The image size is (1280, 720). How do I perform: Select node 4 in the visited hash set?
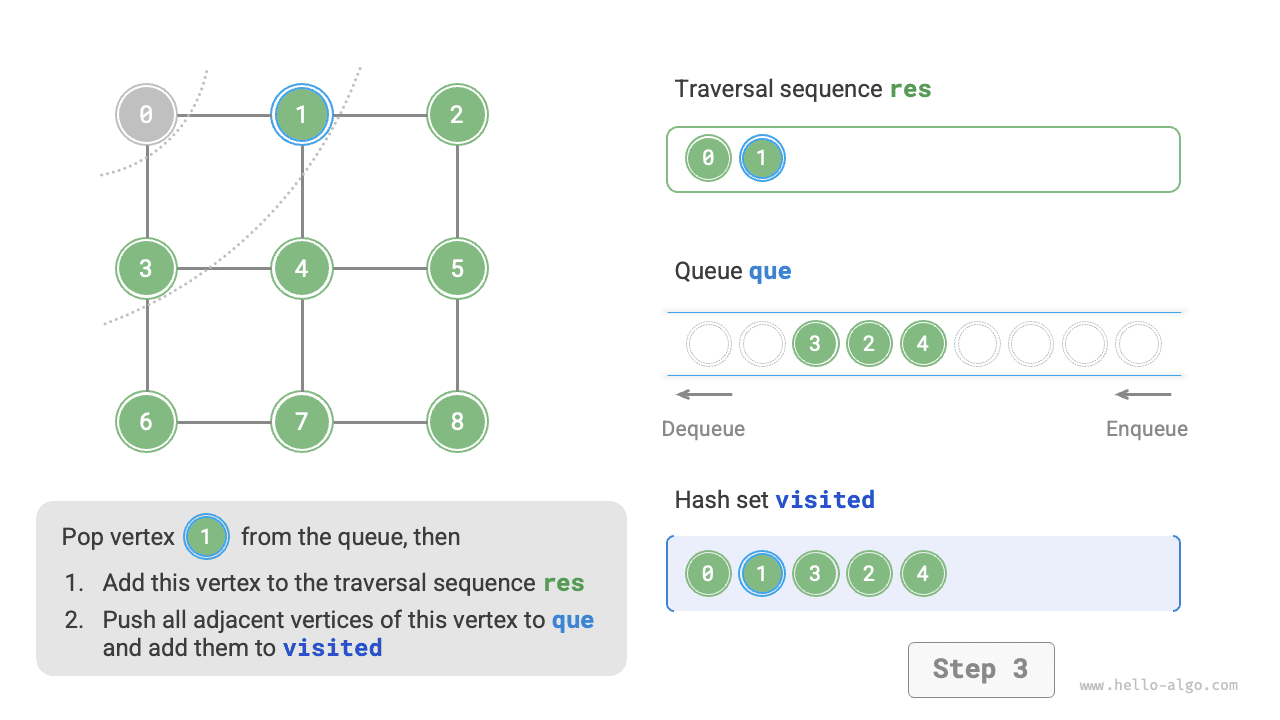click(x=923, y=574)
